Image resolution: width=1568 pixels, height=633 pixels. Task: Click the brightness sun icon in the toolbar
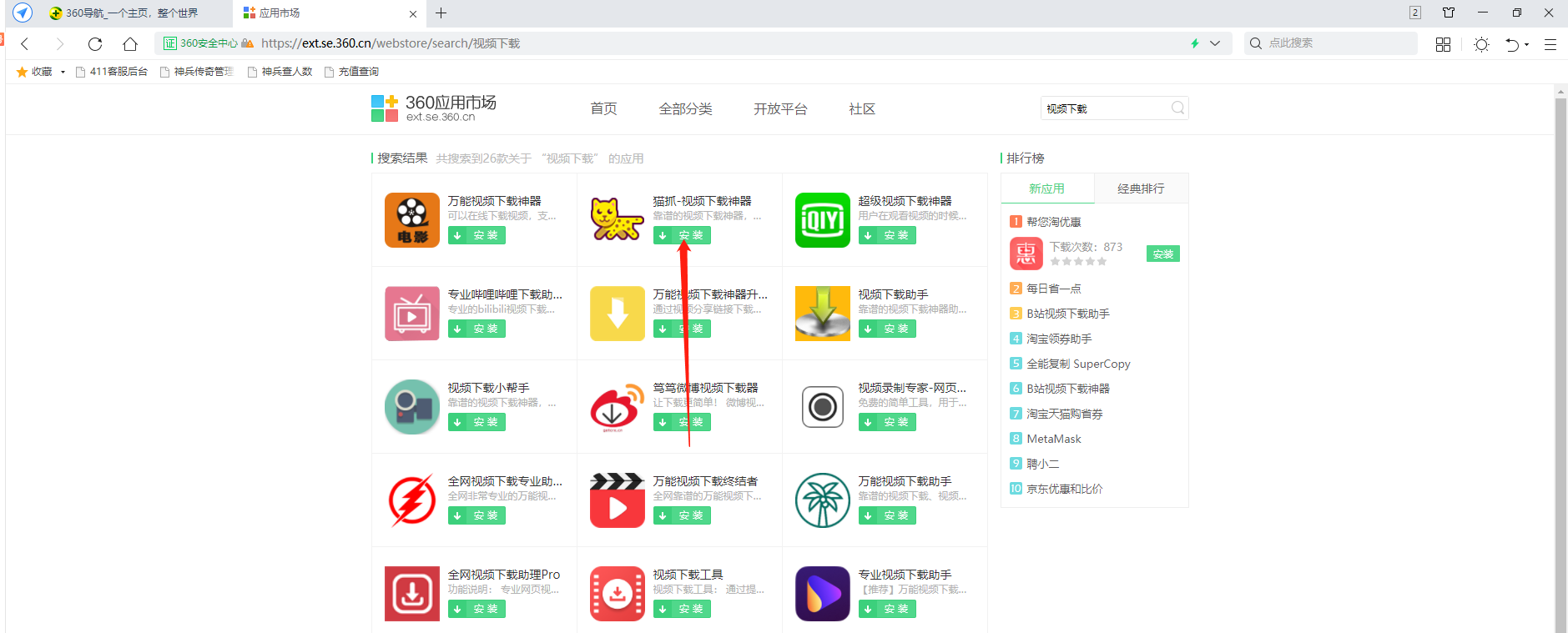(1482, 44)
